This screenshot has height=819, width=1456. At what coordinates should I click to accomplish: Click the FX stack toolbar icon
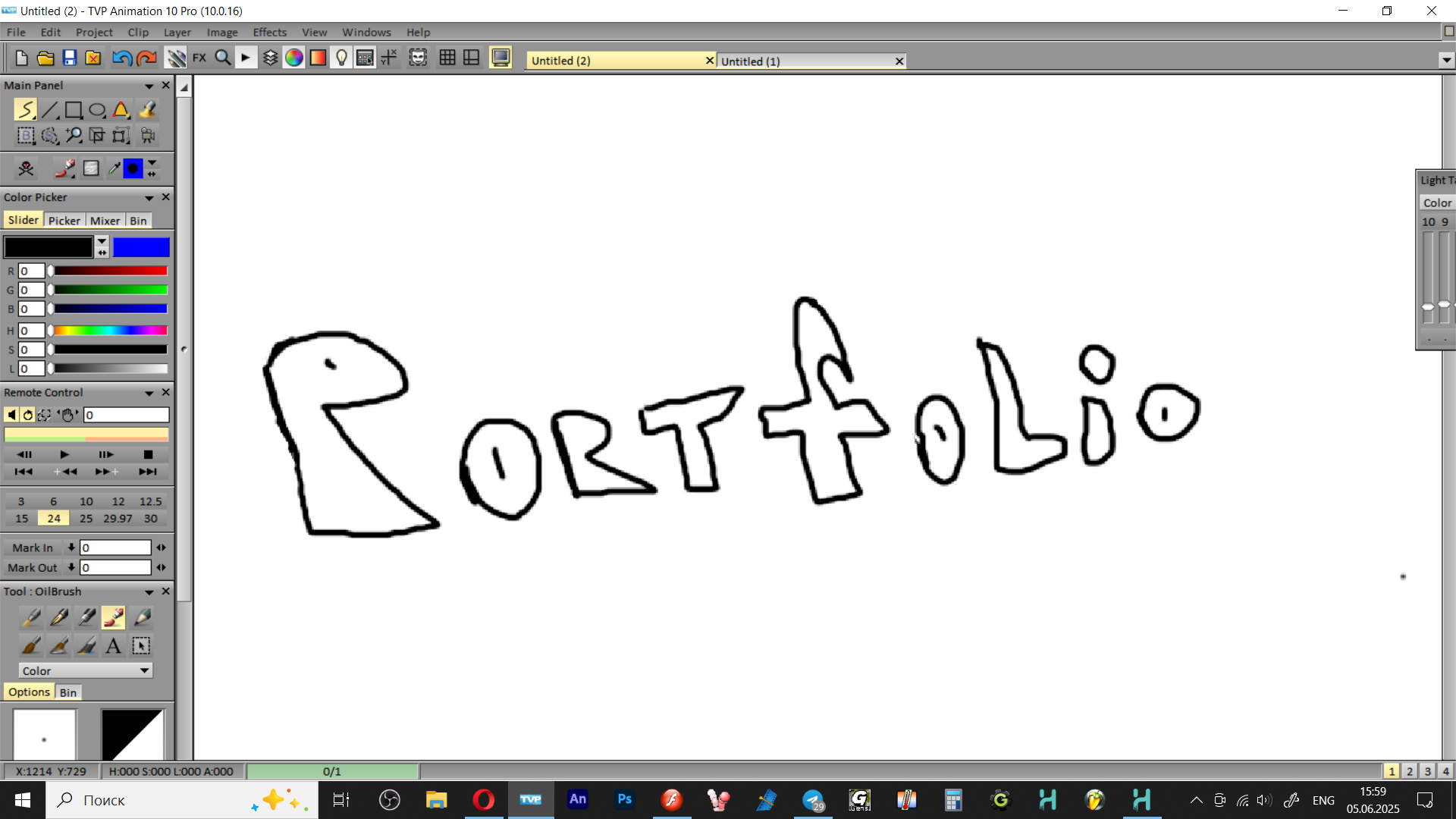point(199,58)
